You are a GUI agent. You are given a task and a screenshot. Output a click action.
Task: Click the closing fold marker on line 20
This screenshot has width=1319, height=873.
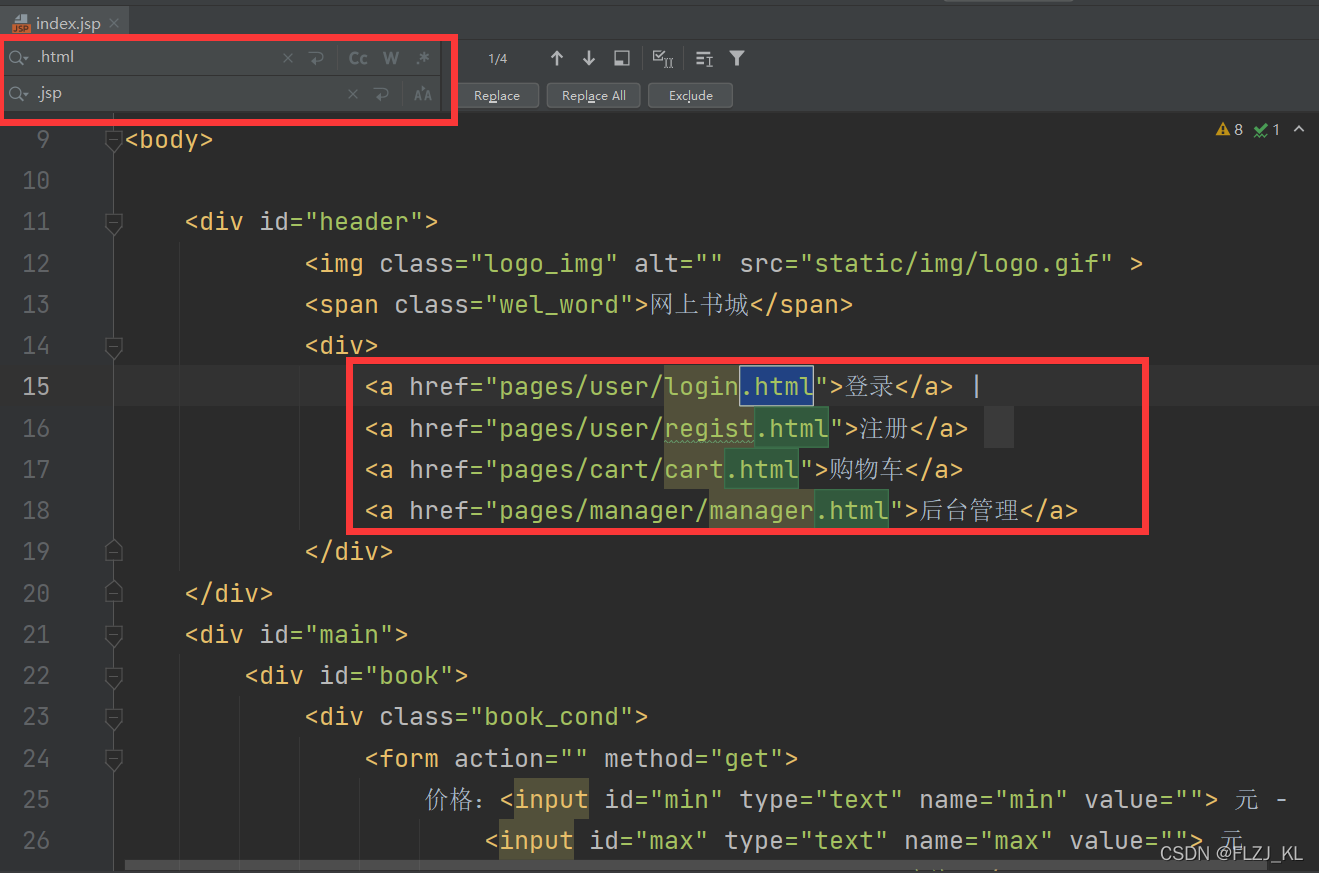113,593
